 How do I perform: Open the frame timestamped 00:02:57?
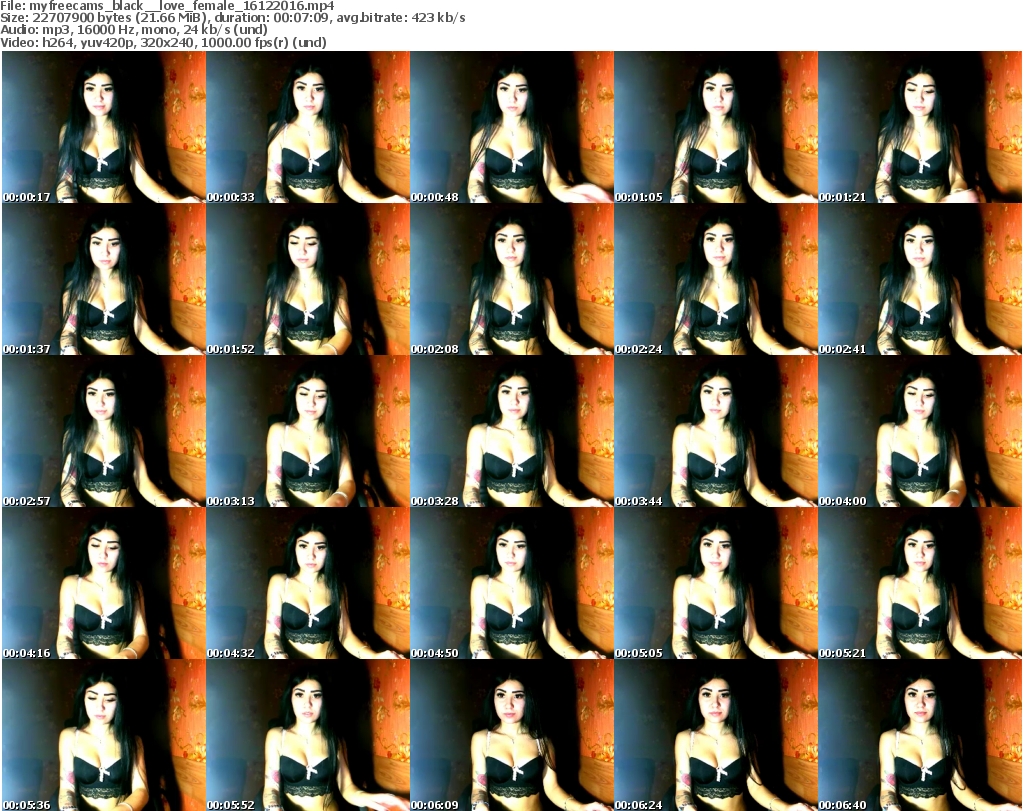point(103,431)
